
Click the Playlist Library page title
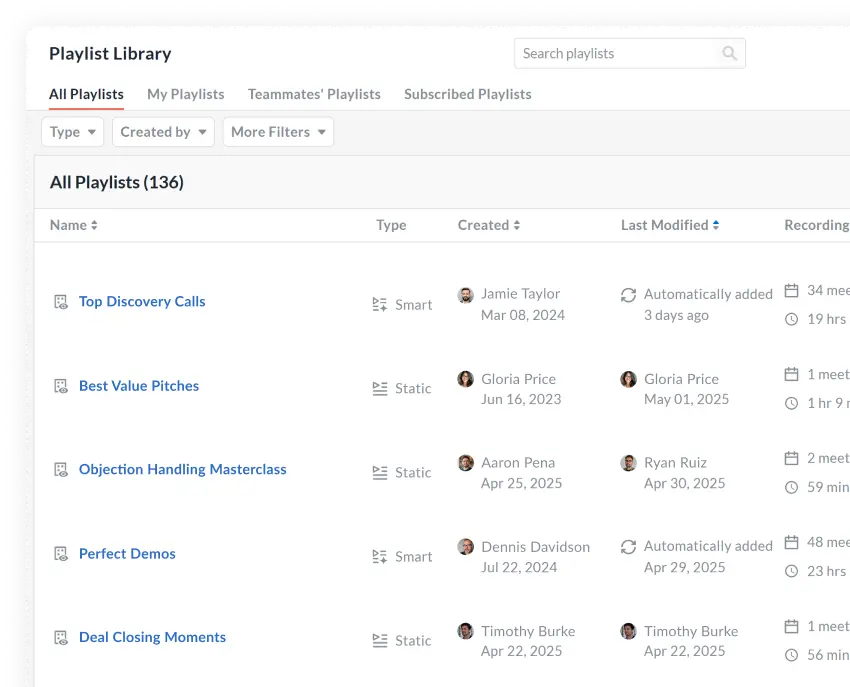(x=110, y=54)
